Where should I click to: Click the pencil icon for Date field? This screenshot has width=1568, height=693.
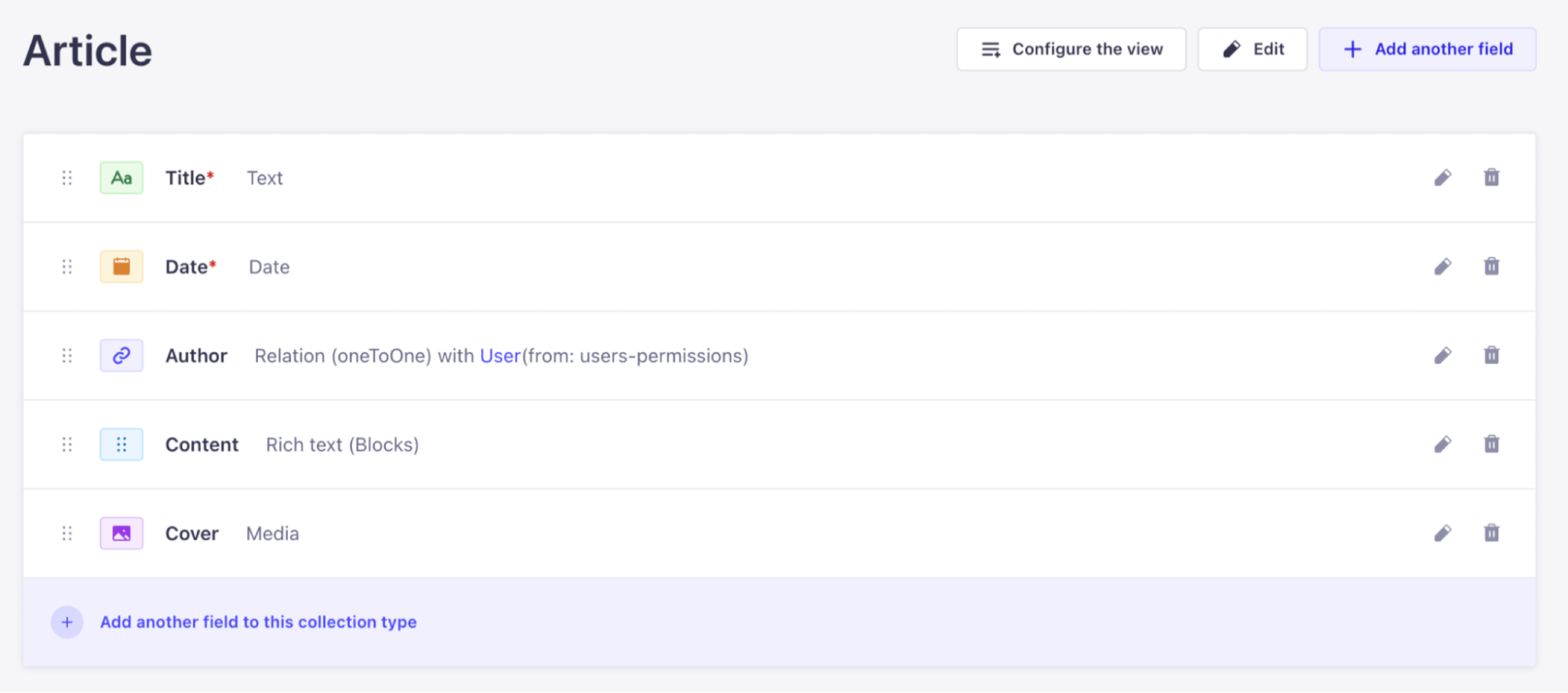1442,267
